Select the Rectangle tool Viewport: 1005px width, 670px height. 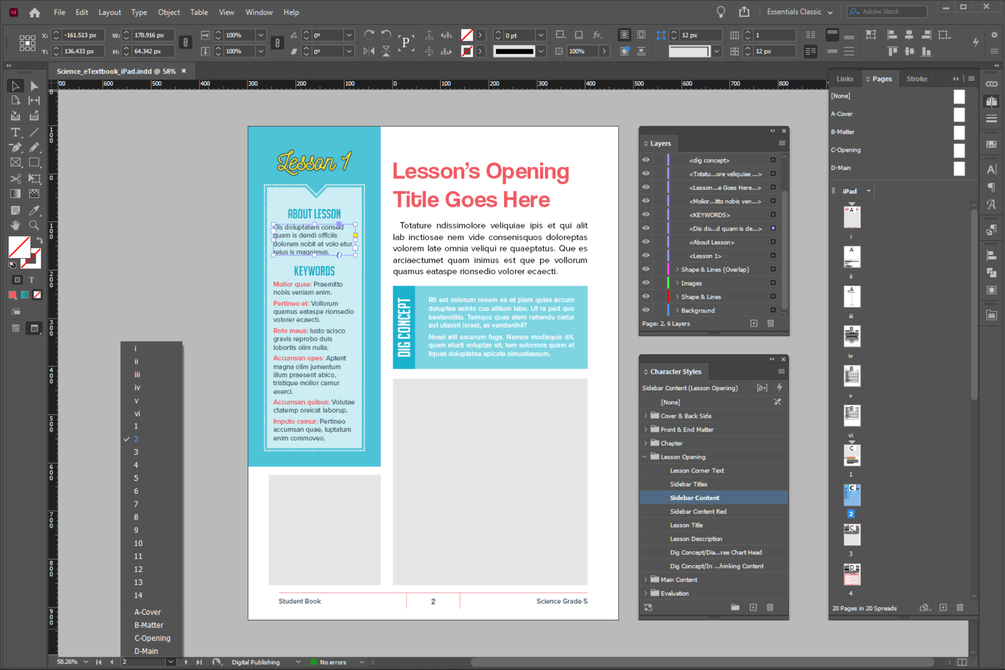coord(34,163)
